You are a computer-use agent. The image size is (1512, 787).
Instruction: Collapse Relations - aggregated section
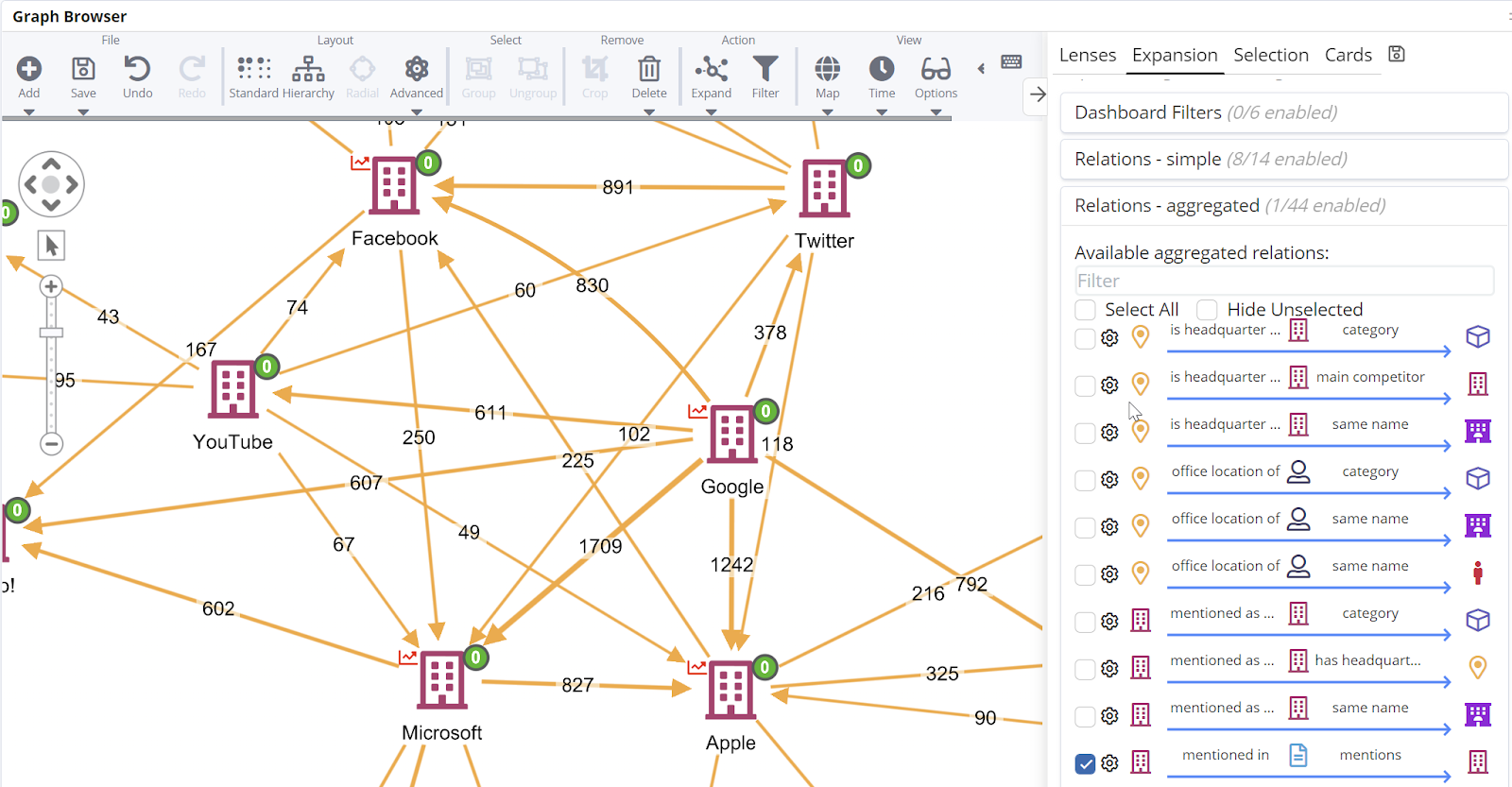1283,205
